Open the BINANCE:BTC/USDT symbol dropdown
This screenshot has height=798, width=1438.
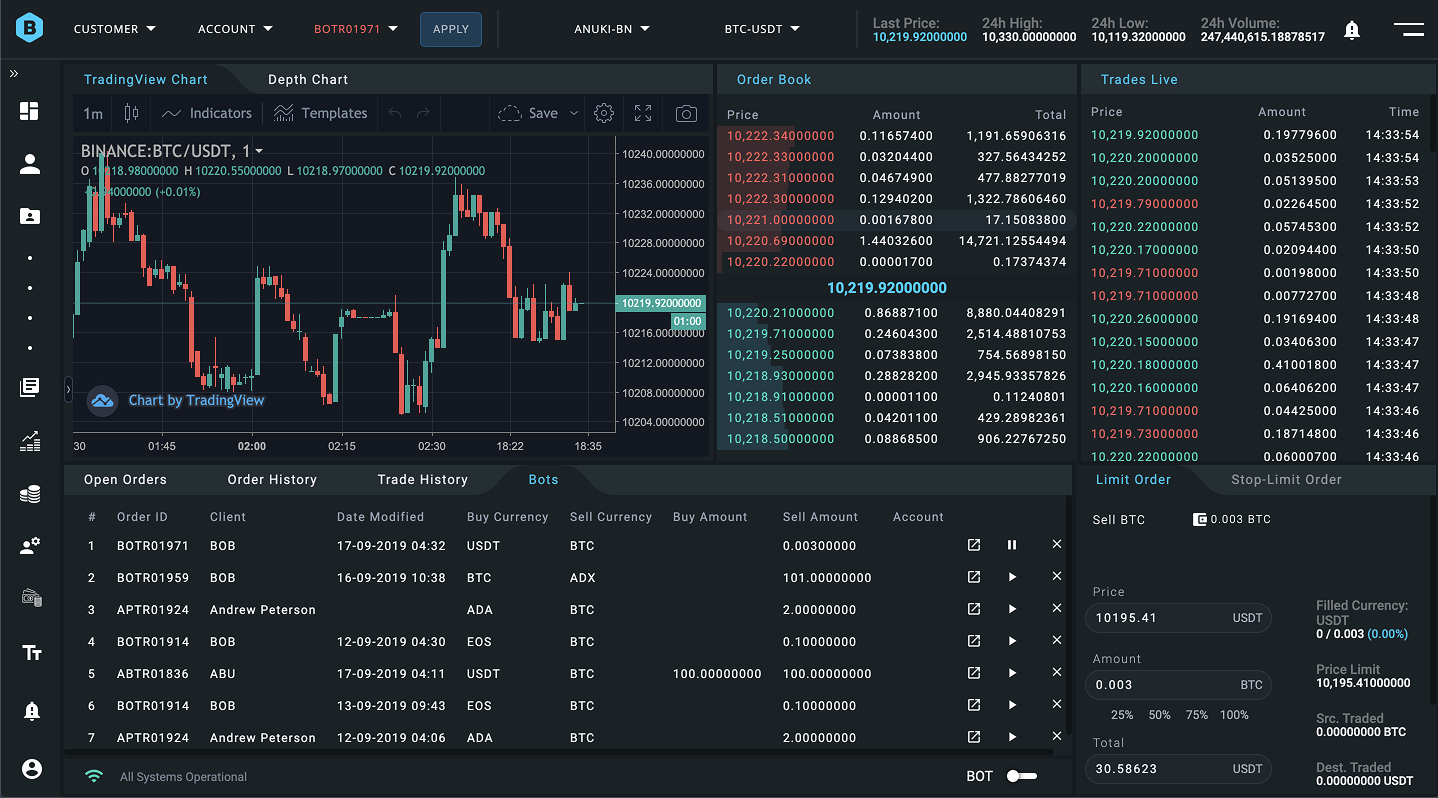172,151
